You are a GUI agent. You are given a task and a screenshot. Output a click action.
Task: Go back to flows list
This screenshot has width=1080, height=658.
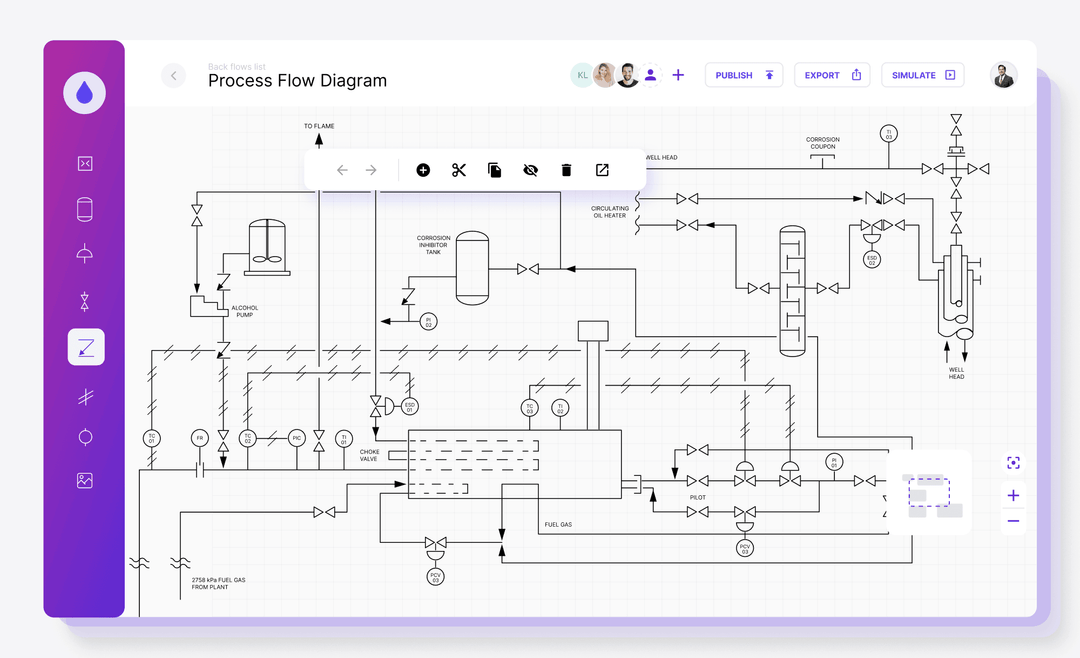coord(173,75)
